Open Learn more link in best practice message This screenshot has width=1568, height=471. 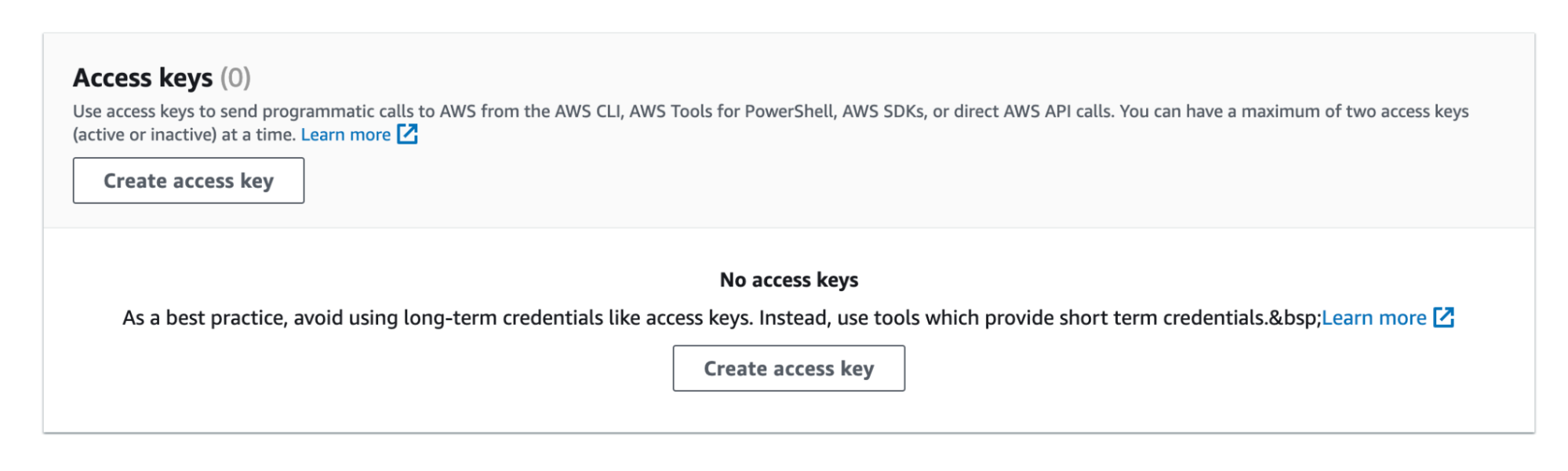click(1373, 318)
